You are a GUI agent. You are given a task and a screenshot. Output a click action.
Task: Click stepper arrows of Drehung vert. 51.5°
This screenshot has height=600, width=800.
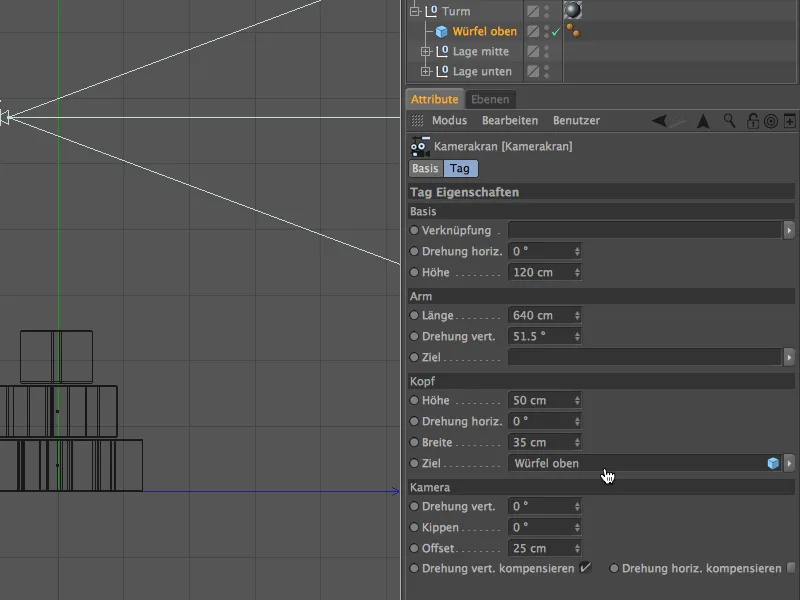[x=577, y=336]
